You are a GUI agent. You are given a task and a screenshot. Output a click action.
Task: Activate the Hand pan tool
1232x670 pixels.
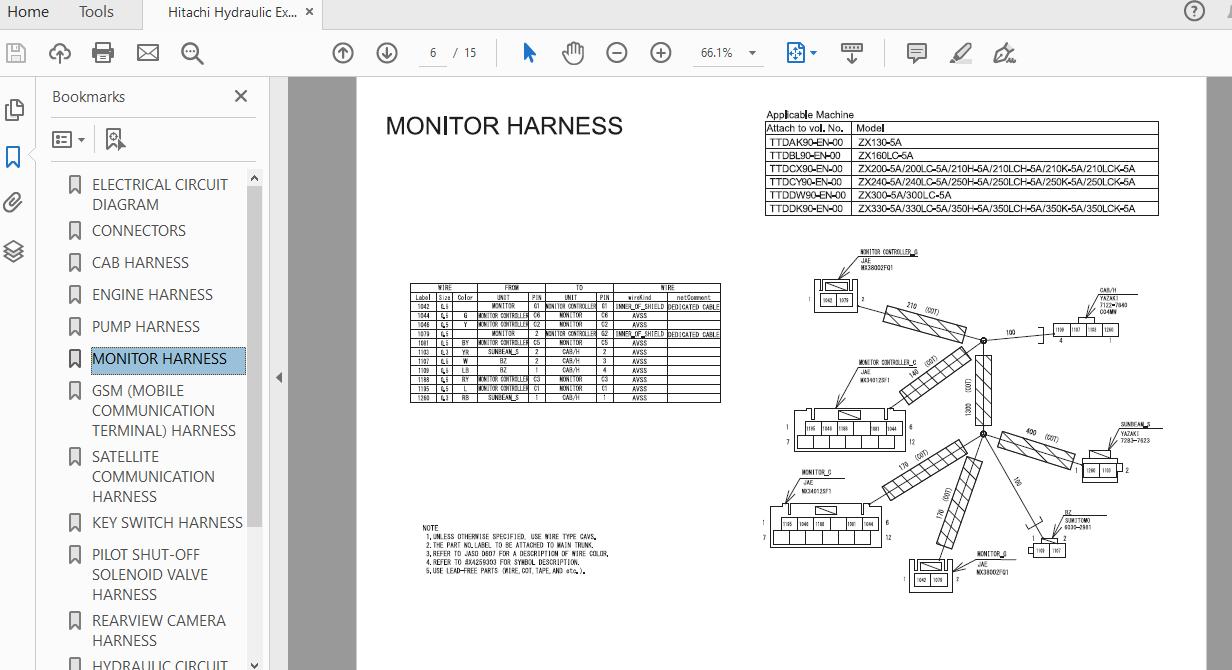[x=573, y=53]
